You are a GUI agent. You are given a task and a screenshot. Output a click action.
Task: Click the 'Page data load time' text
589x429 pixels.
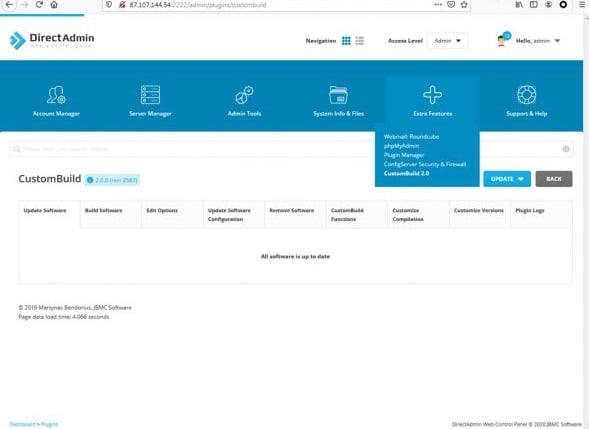tap(64, 317)
